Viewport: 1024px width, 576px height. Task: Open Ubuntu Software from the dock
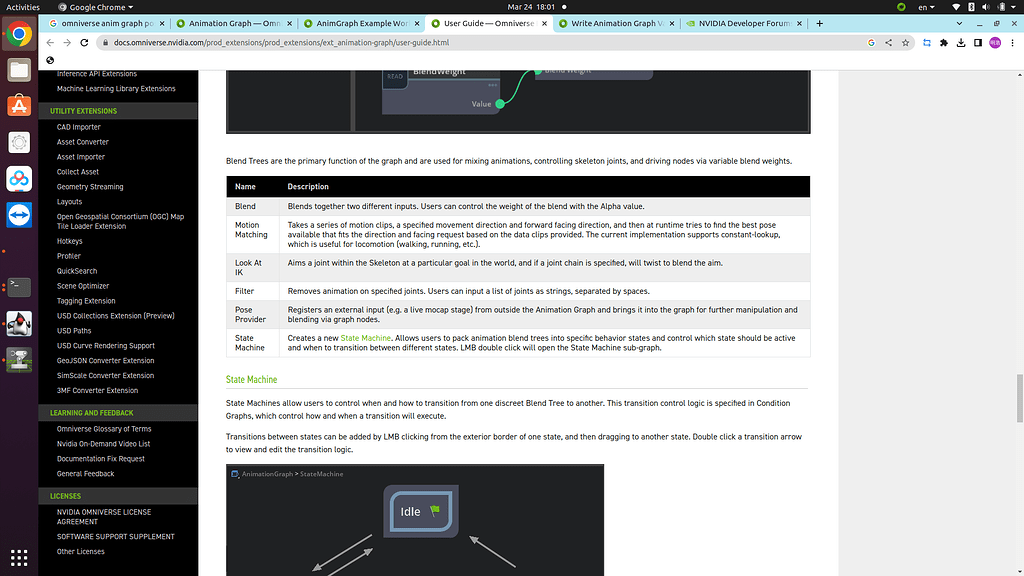[x=18, y=107]
